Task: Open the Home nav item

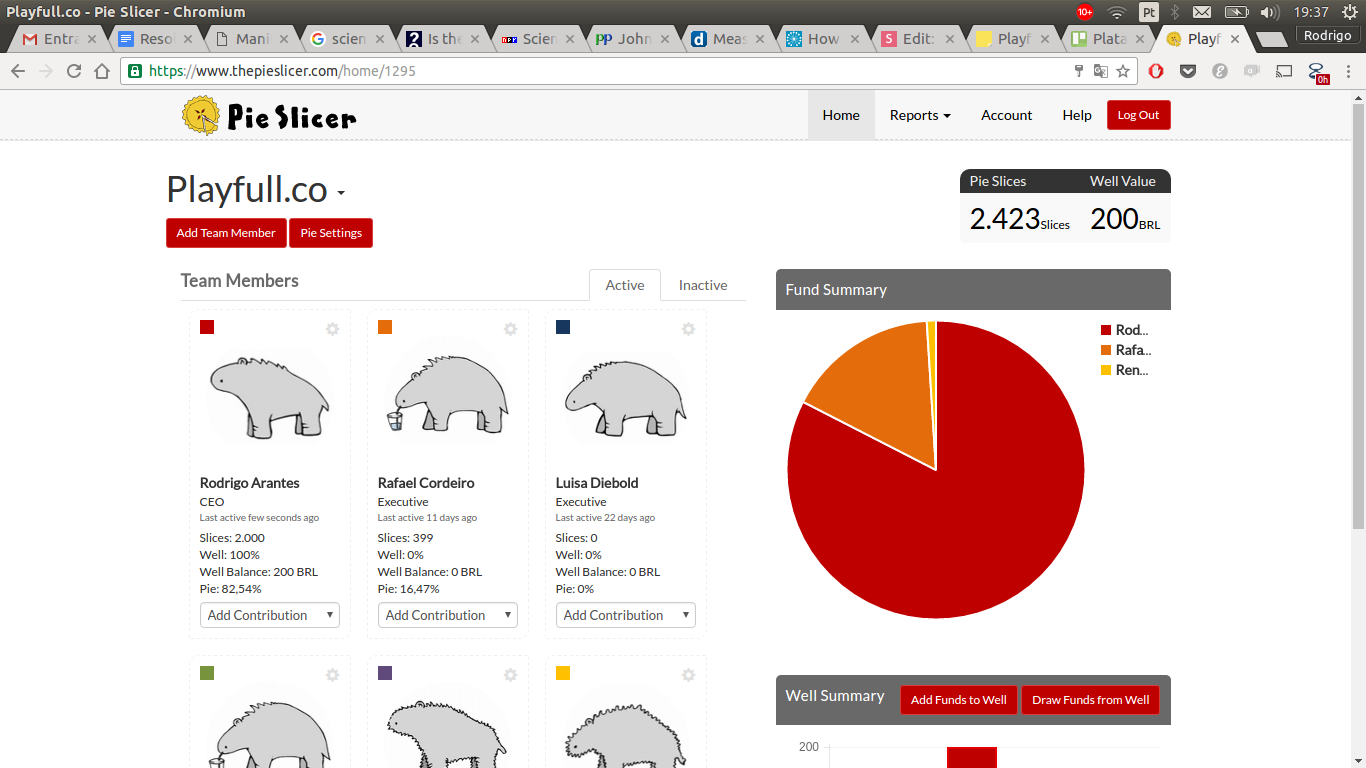Action: click(x=841, y=115)
